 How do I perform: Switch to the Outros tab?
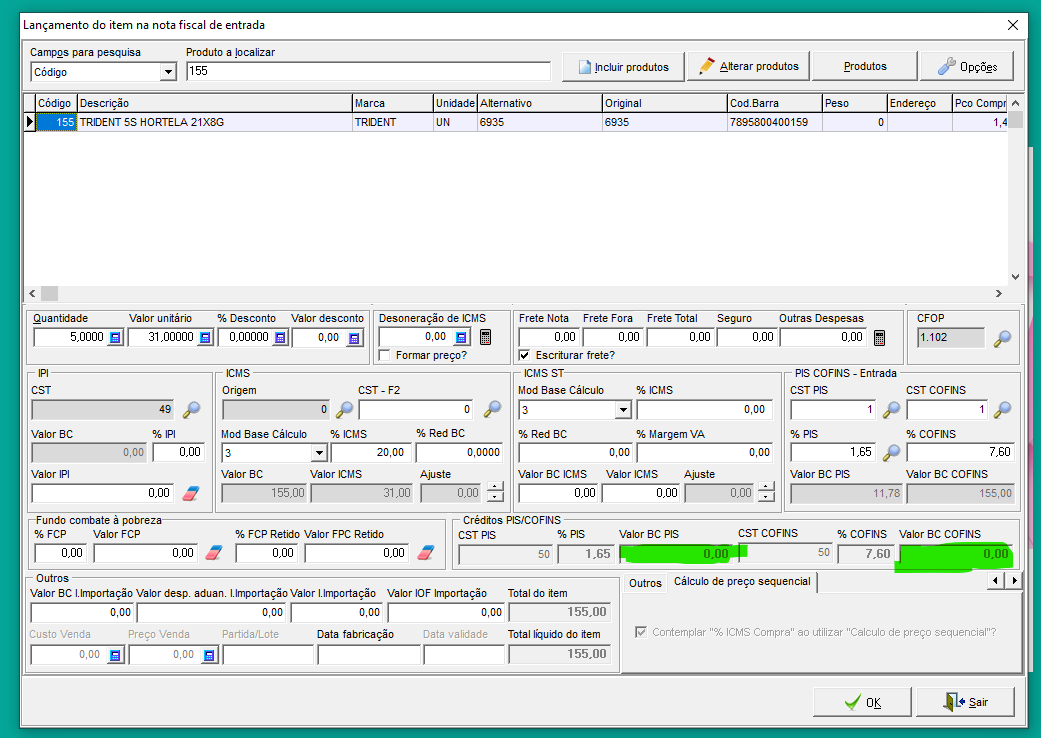(645, 582)
